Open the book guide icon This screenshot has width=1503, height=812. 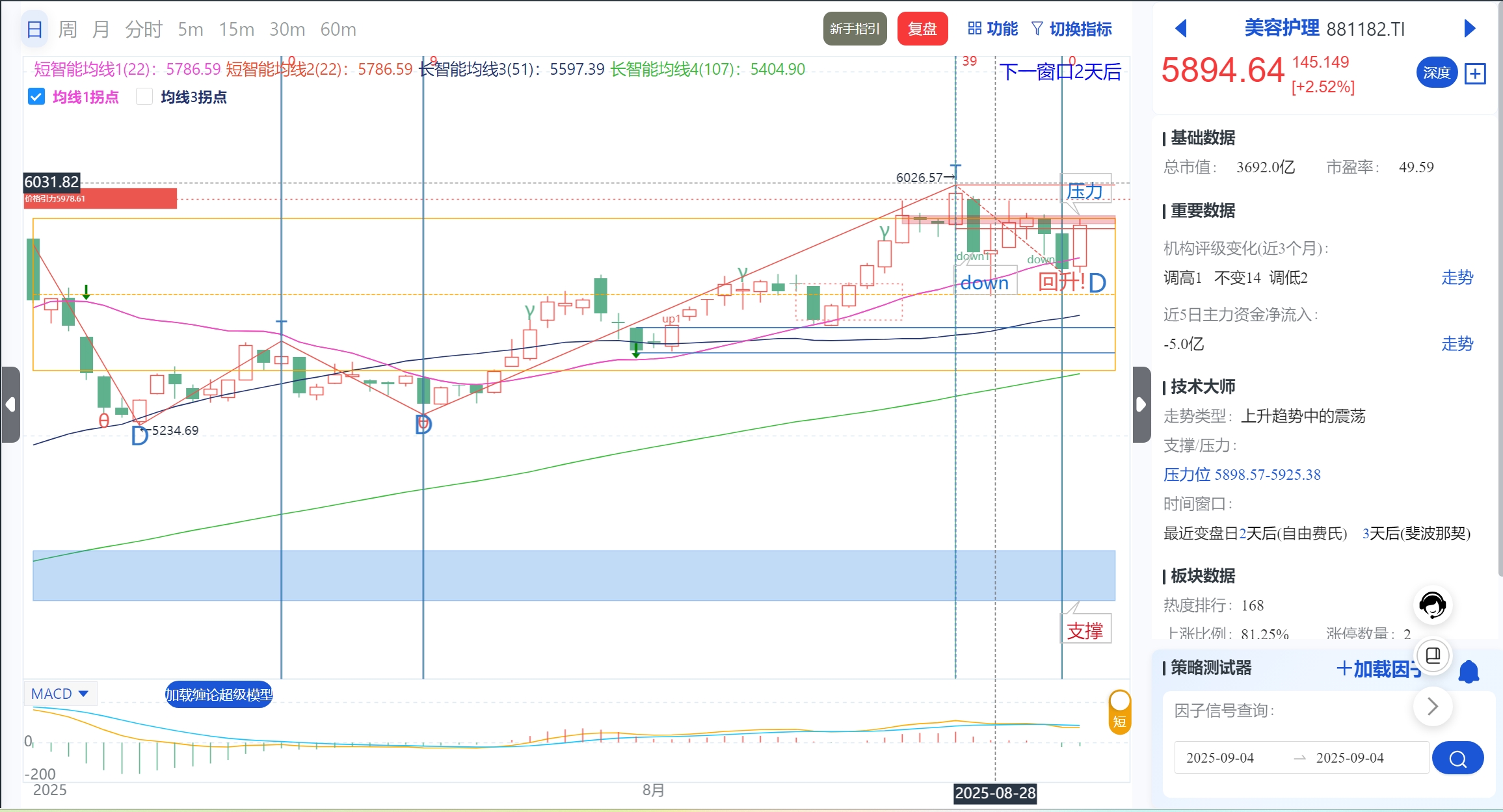1433,655
